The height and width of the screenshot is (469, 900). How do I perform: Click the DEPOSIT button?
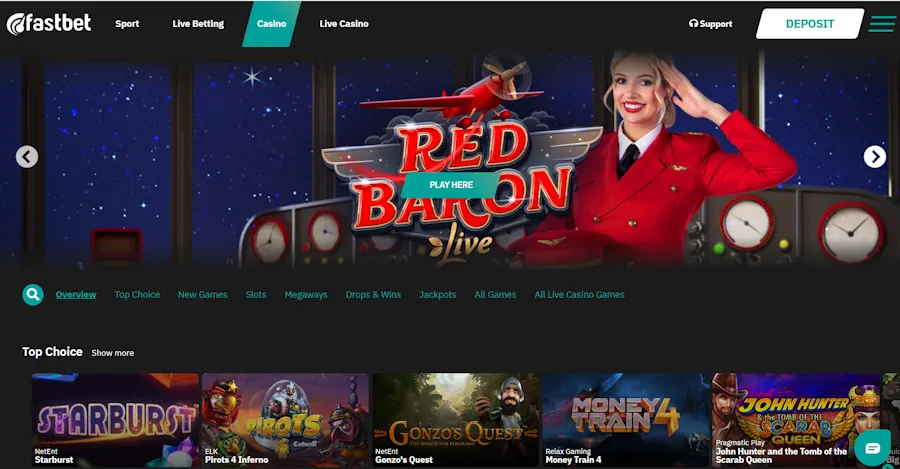(810, 24)
